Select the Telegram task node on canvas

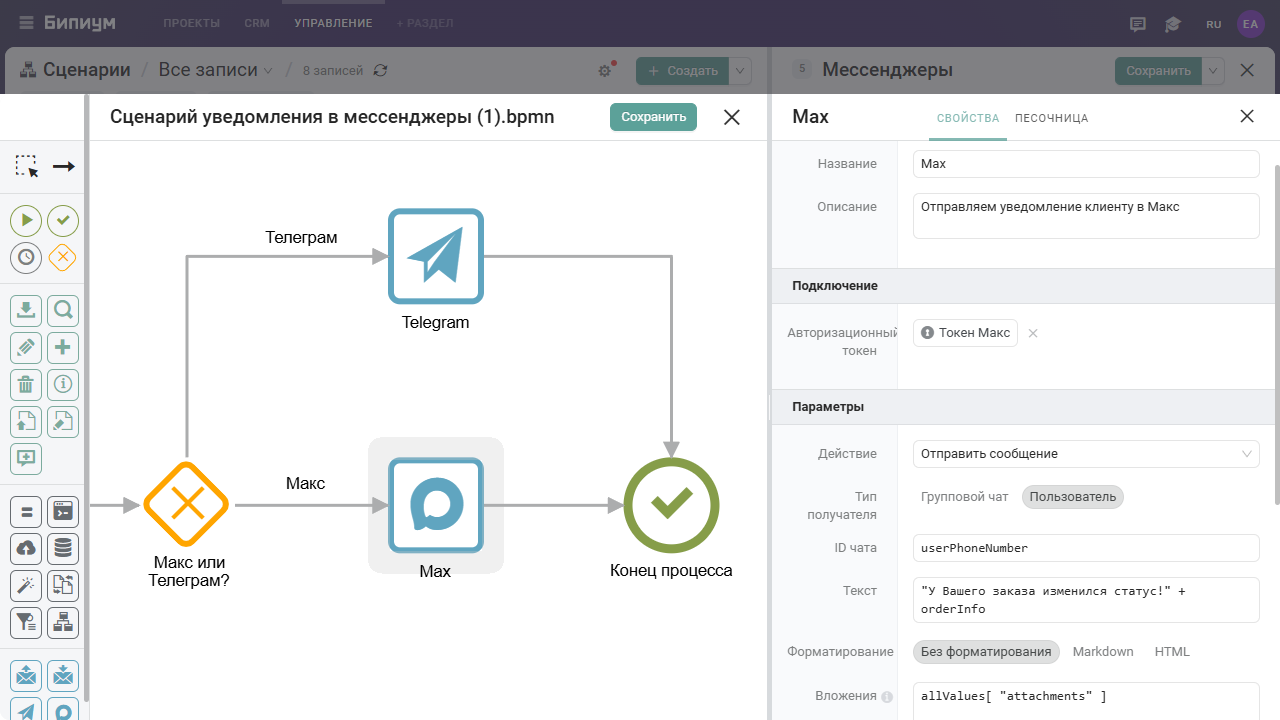436,256
